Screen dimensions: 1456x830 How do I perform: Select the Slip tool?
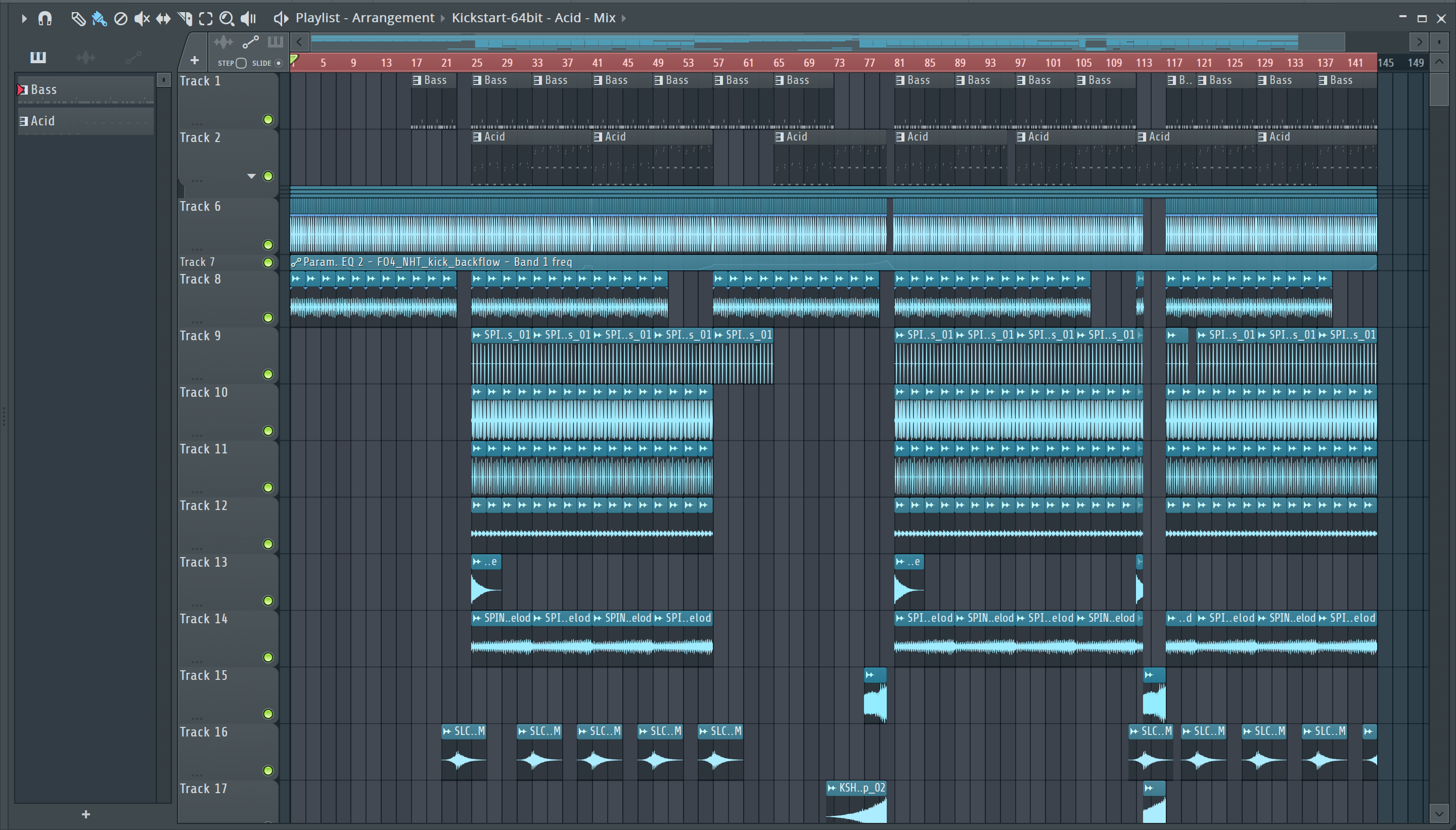point(163,19)
